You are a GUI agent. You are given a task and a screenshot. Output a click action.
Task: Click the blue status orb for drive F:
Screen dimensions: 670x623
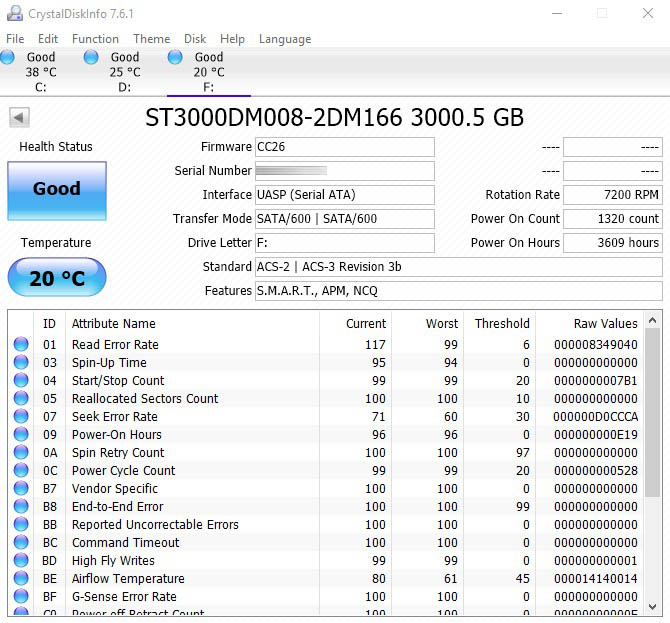(x=175, y=57)
